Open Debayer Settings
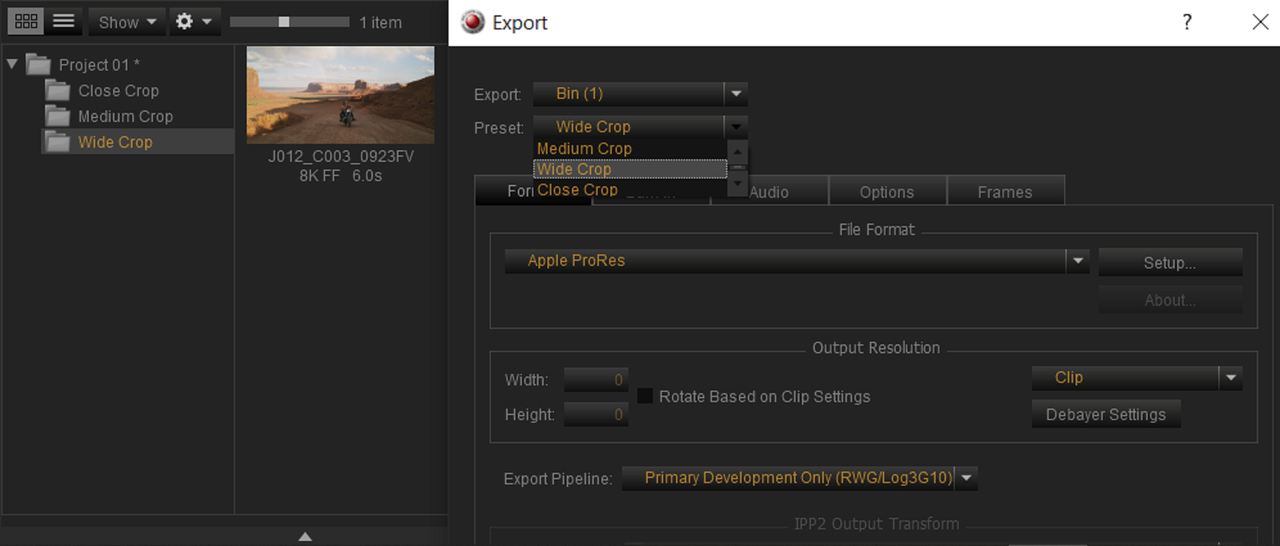The width and height of the screenshot is (1280, 546). [1106, 415]
